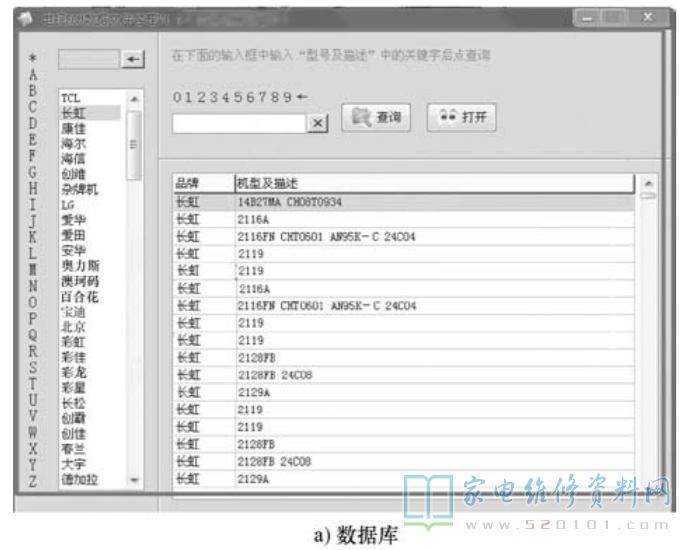The height and width of the screenshot is (550, 681).
Task: Clear the keyword box with the X button
Action: tap(317, 123)
